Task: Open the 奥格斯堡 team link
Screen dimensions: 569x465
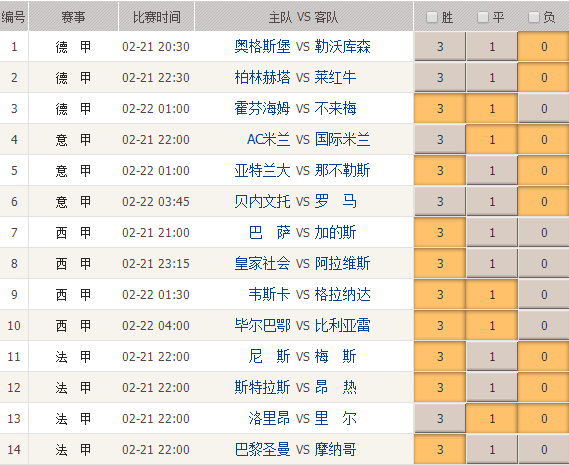Action: tap(262, 46)
